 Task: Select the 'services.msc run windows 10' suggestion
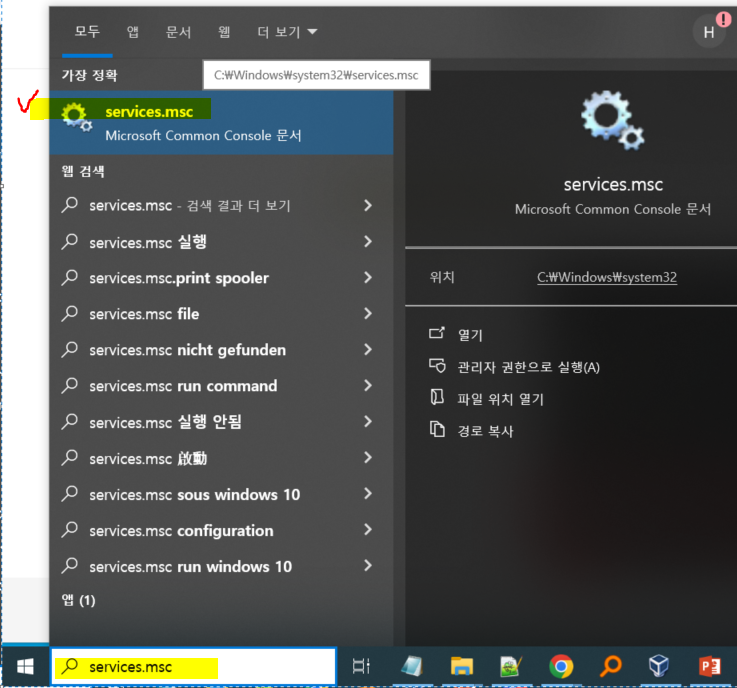(221, 566)
